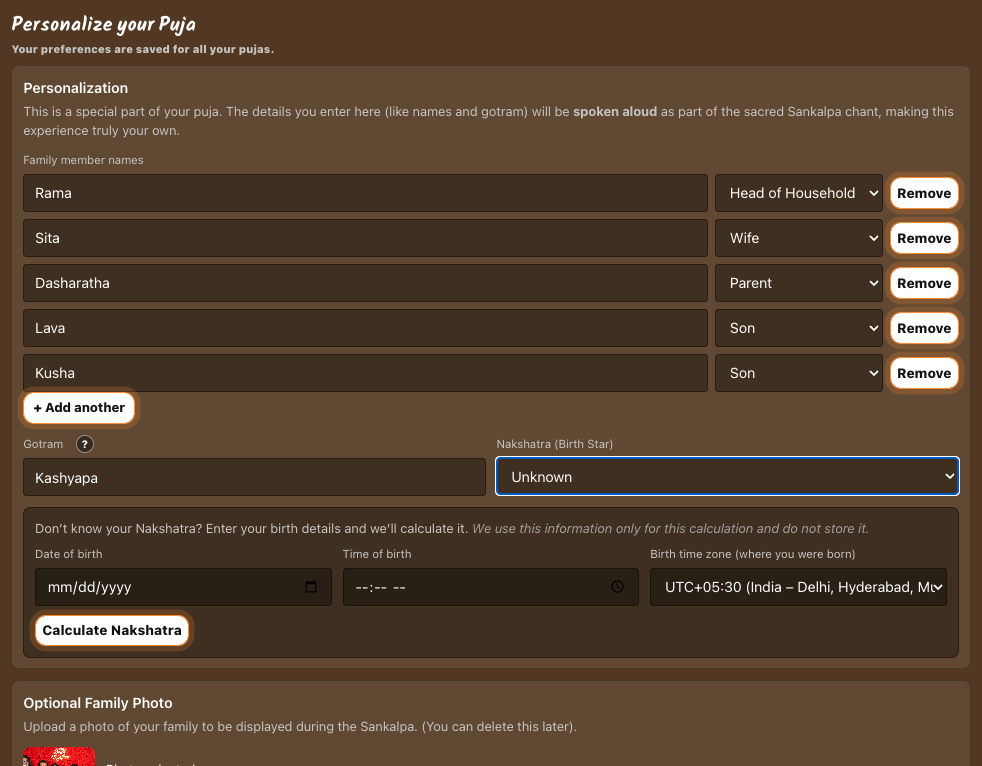Remove the Rama family member
This screenshot has width=982, height=766.
pyautogui.click(x=924, y=193)
